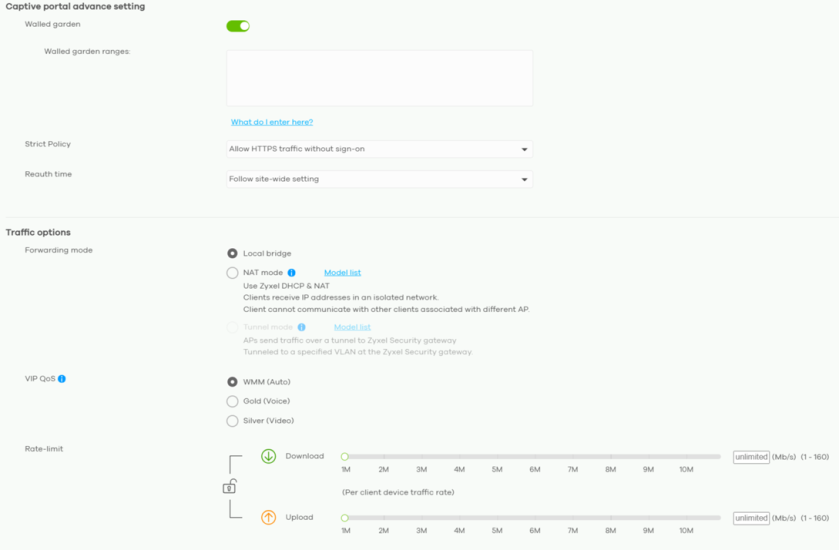Choose Silver (Video) for VIP QoS
The height and width of the screenshot is (550, 839).
(x=232, y=421)
